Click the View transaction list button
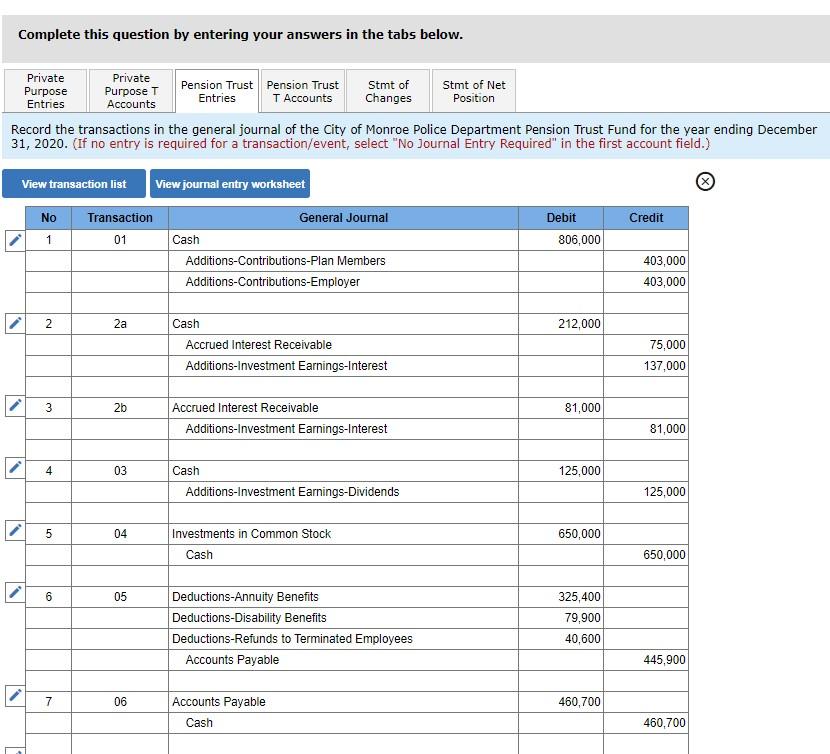 click(x=74, y=183)
